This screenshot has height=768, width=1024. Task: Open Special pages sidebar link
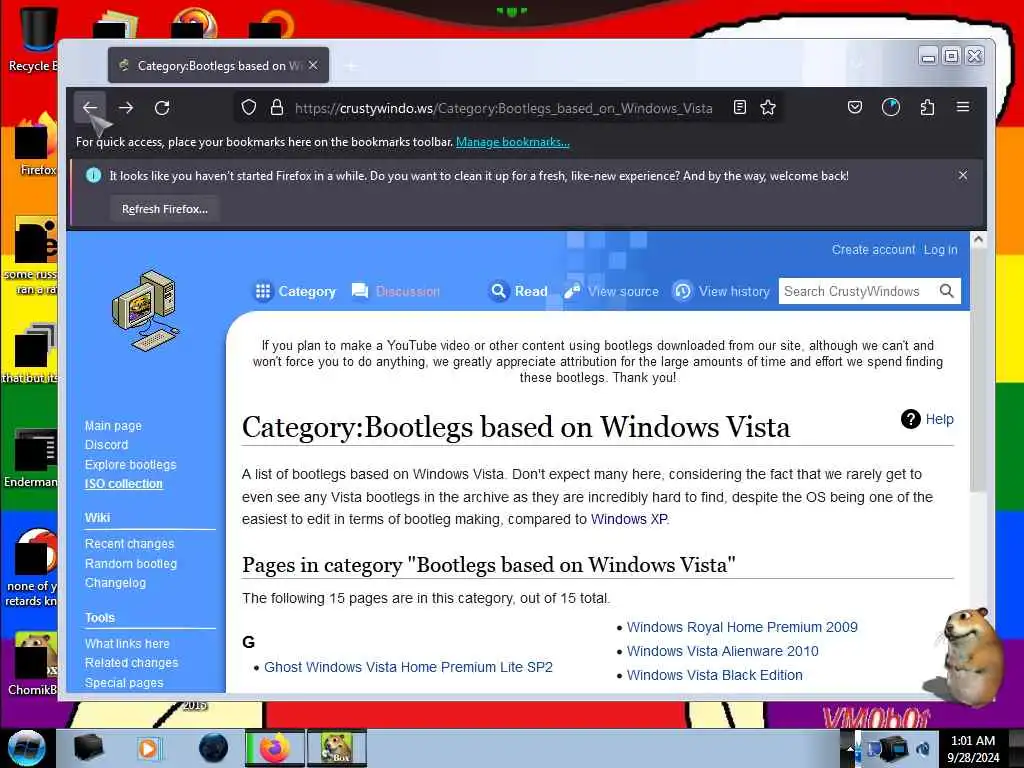(x=124, y=682)
